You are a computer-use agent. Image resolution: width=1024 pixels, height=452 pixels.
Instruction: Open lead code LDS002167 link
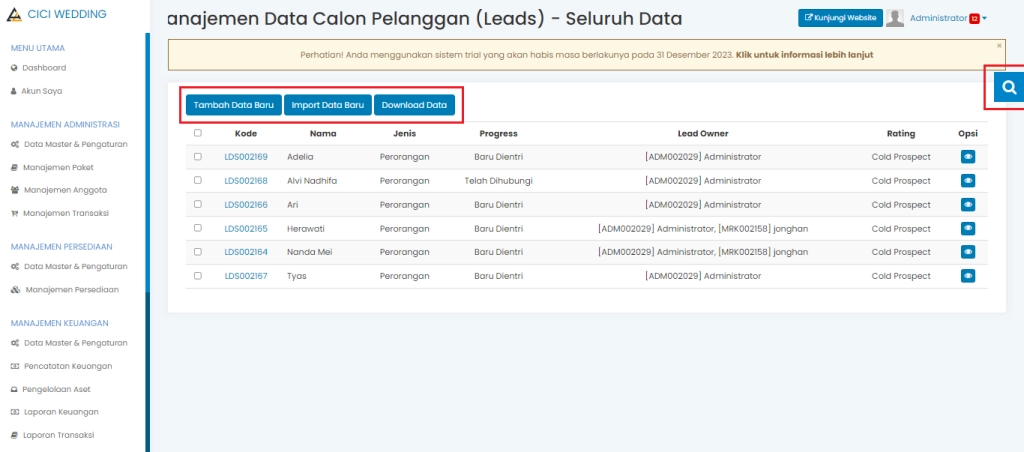pyautogui.click(x=246, y=276)
